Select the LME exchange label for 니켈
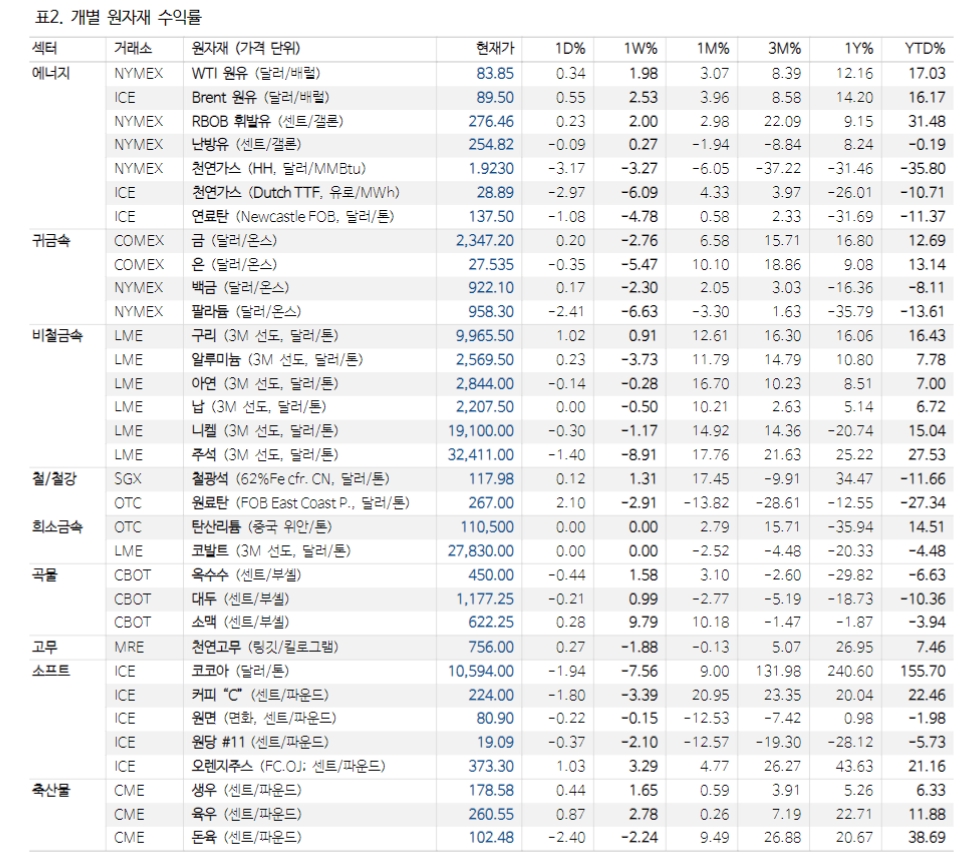969x854 pixels. tap(123, 431)
